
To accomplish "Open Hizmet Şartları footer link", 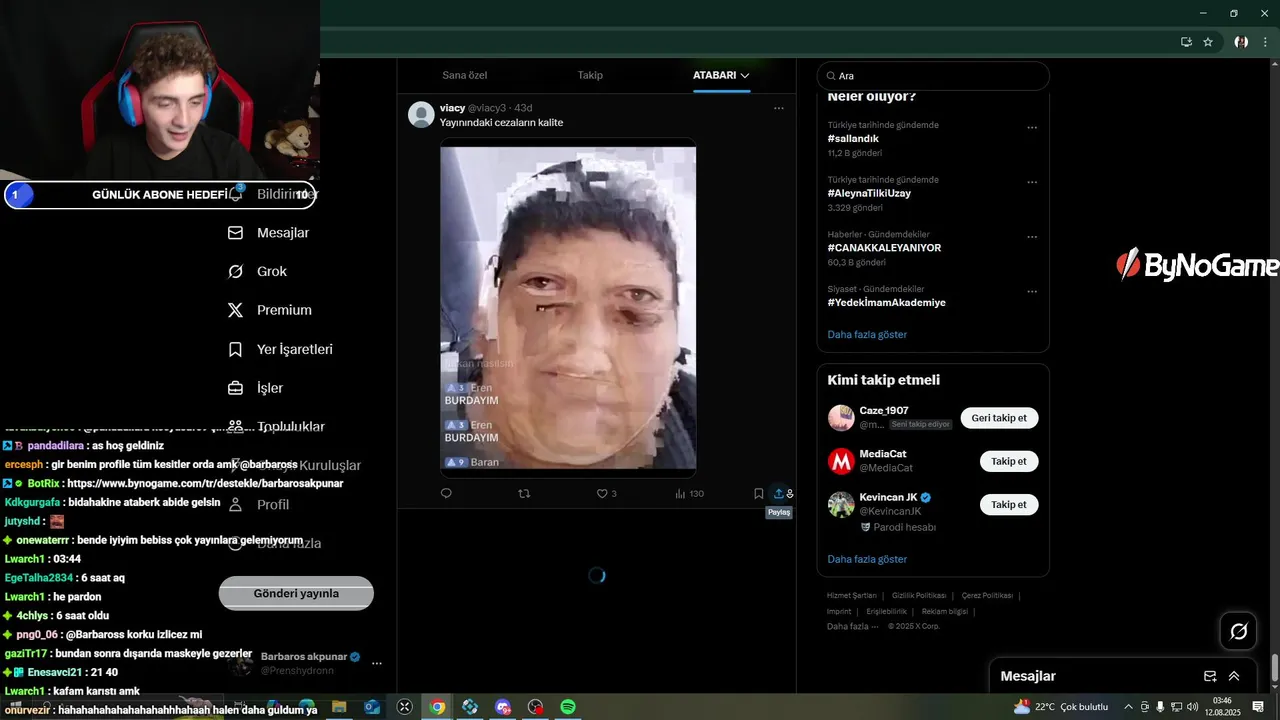I will click(x=851, y=595).
